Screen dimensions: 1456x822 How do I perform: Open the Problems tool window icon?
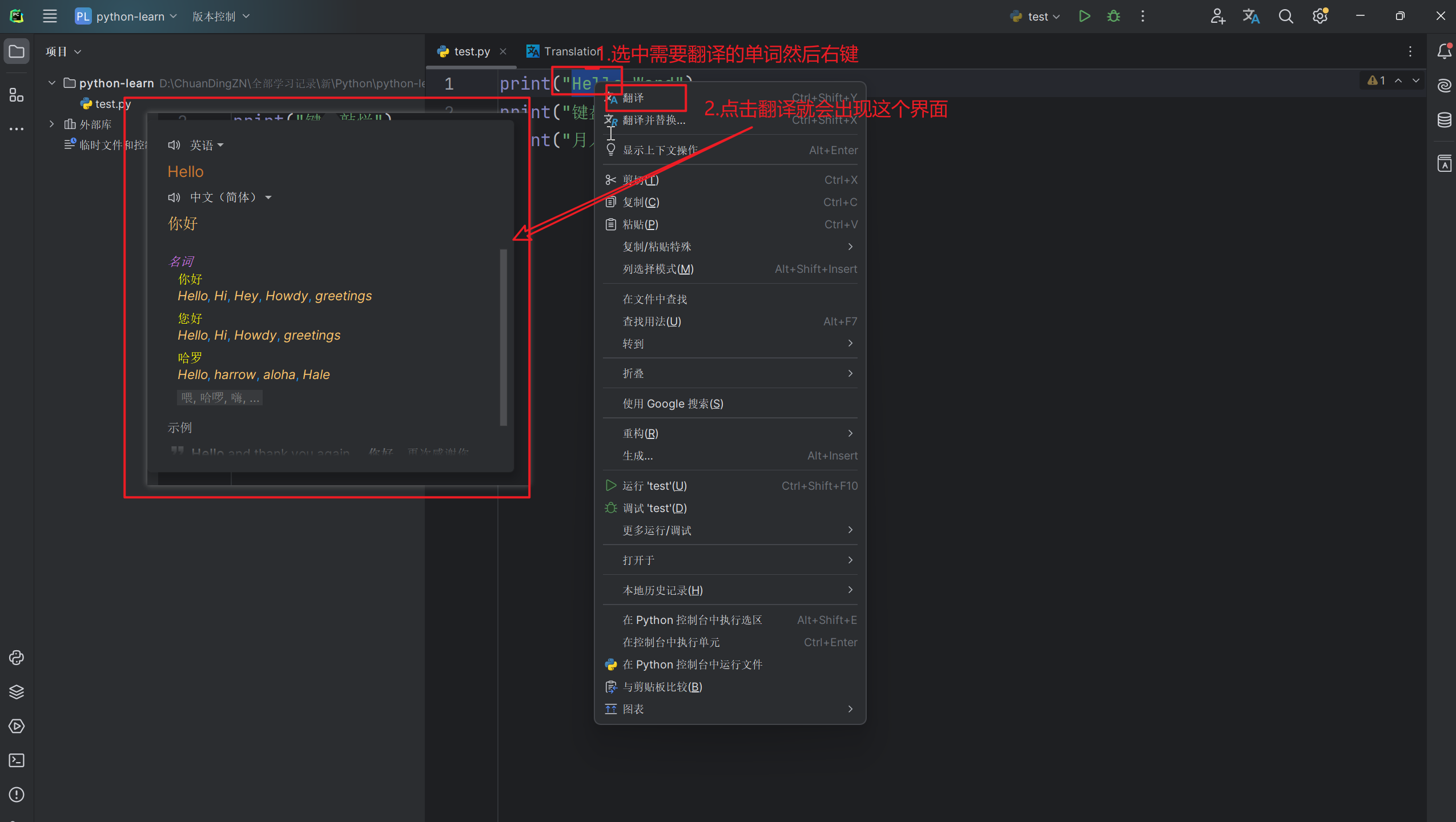[x=17, y=795]
